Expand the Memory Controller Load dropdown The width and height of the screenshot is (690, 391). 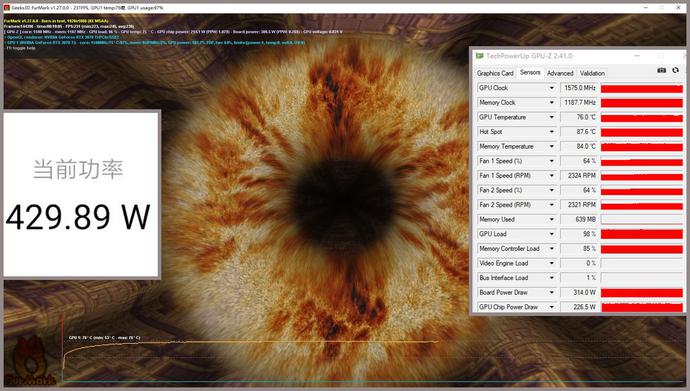pos(551,248)
